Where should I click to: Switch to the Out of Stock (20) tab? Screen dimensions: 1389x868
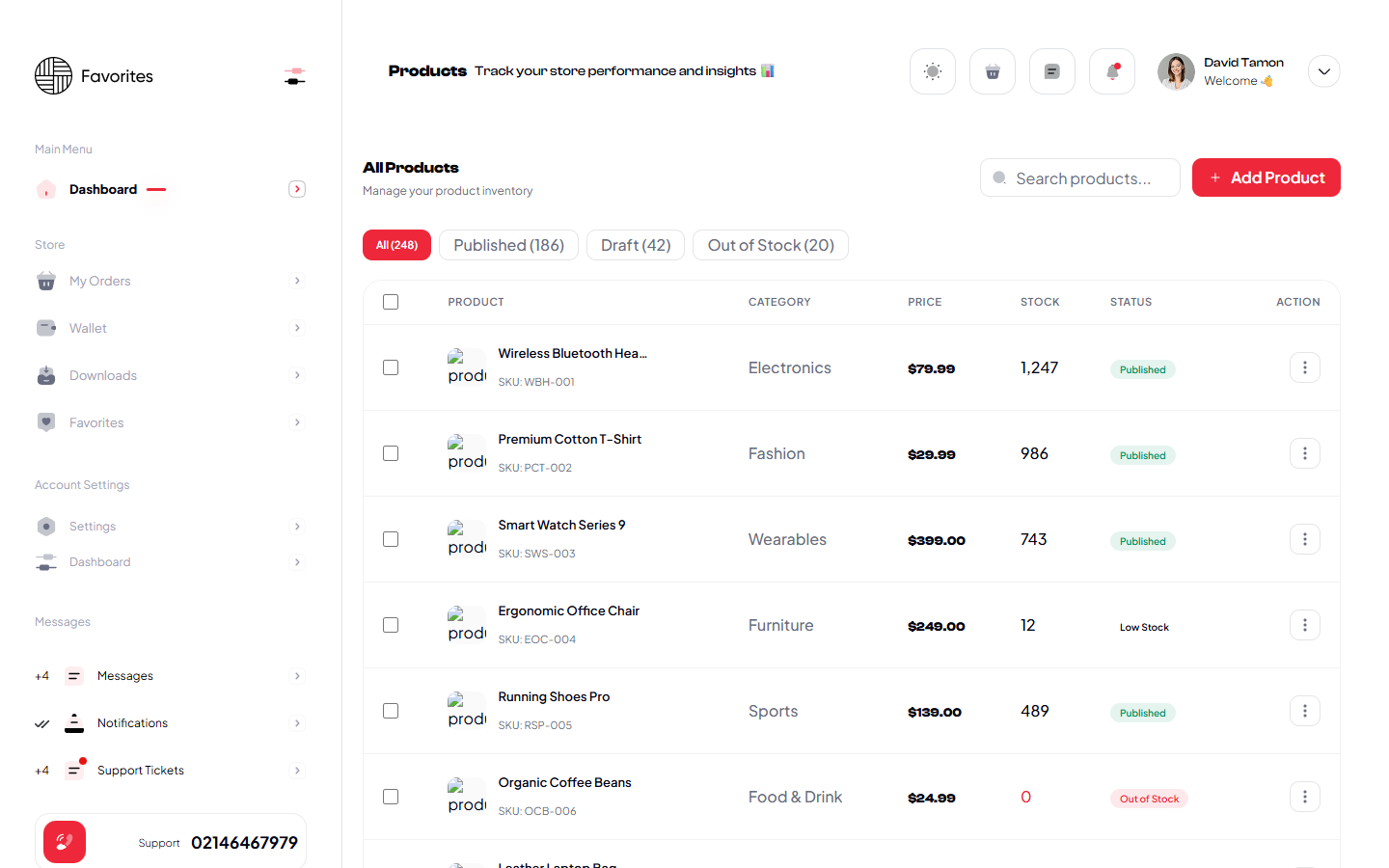(x=770, y=245)
